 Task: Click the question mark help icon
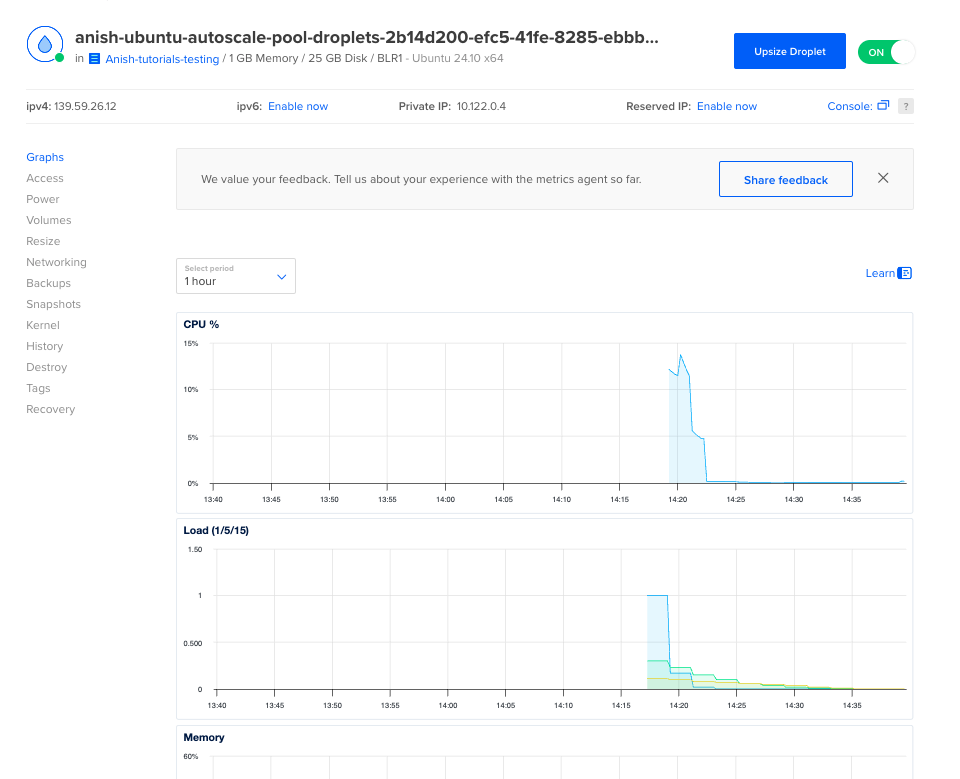[x=905, y=106]
